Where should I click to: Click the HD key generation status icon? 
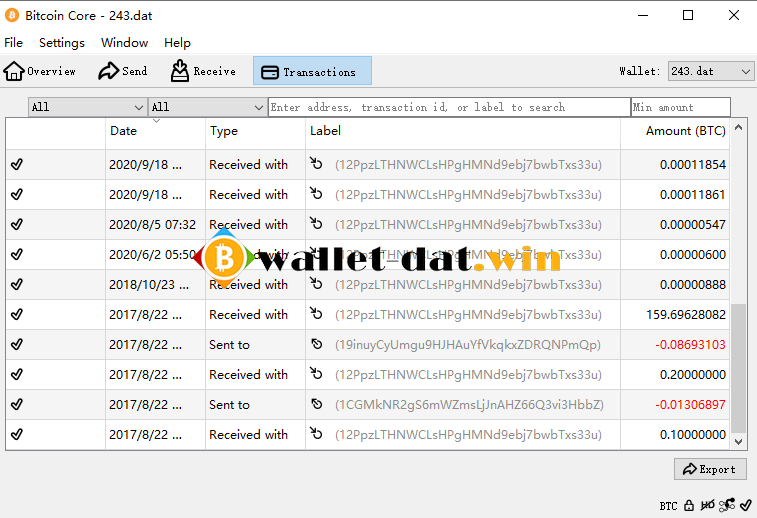tap(707, 505)
